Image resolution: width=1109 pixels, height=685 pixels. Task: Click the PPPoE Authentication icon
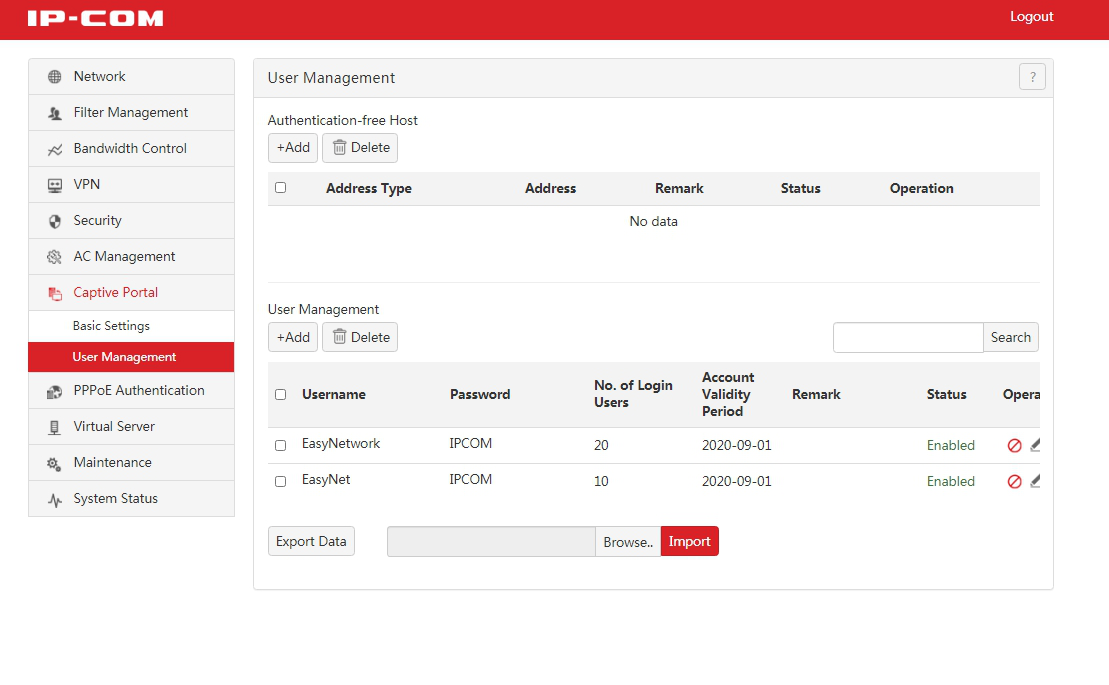(54, 392)
